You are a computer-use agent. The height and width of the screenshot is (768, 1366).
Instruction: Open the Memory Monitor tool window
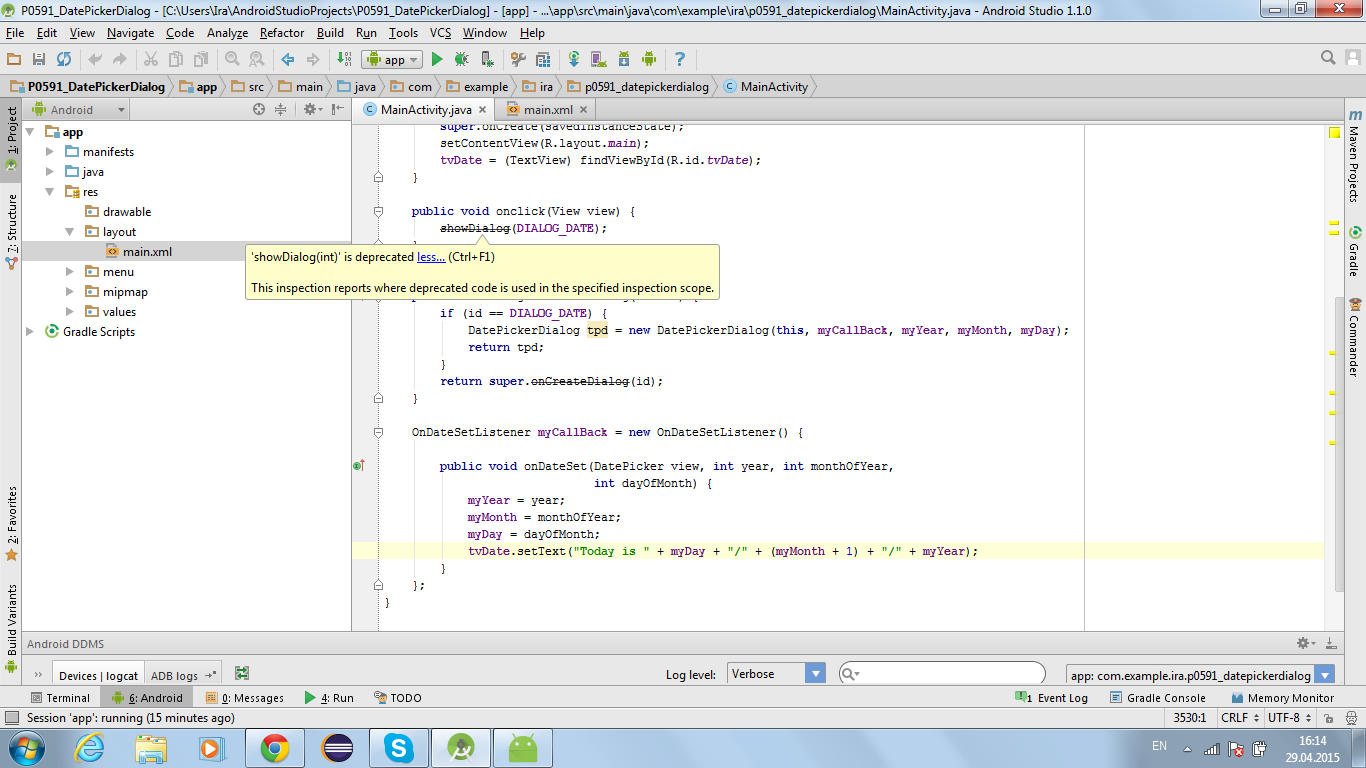tap(1282, 698)
